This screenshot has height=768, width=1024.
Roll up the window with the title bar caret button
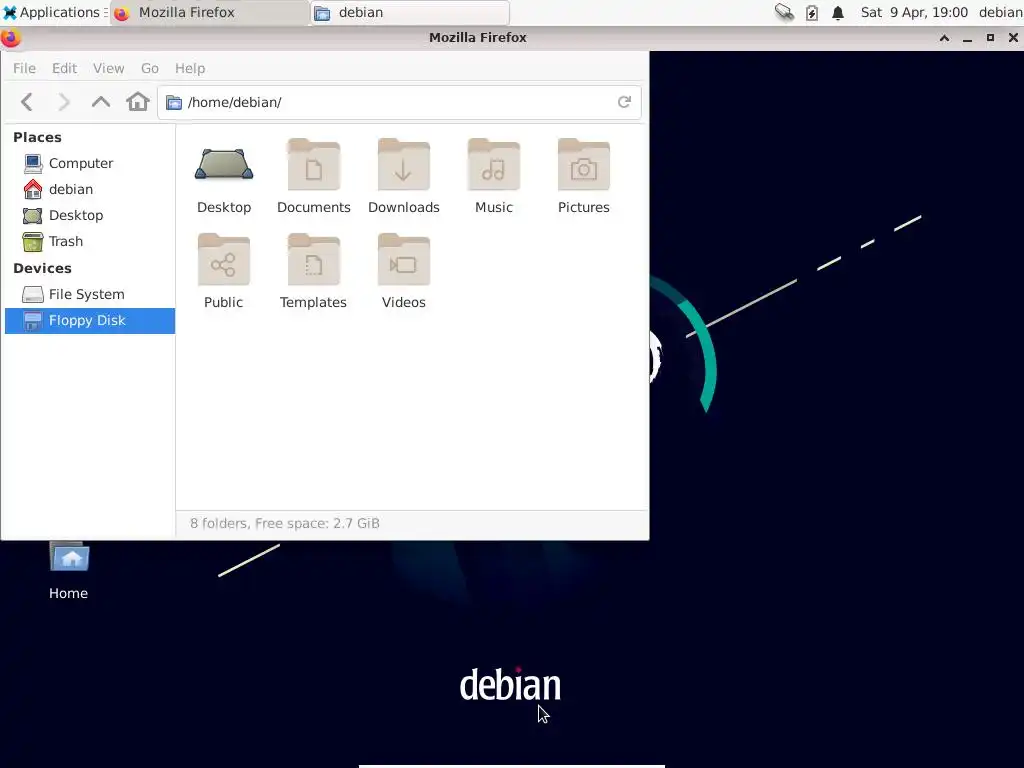click(x=944, y=38)
